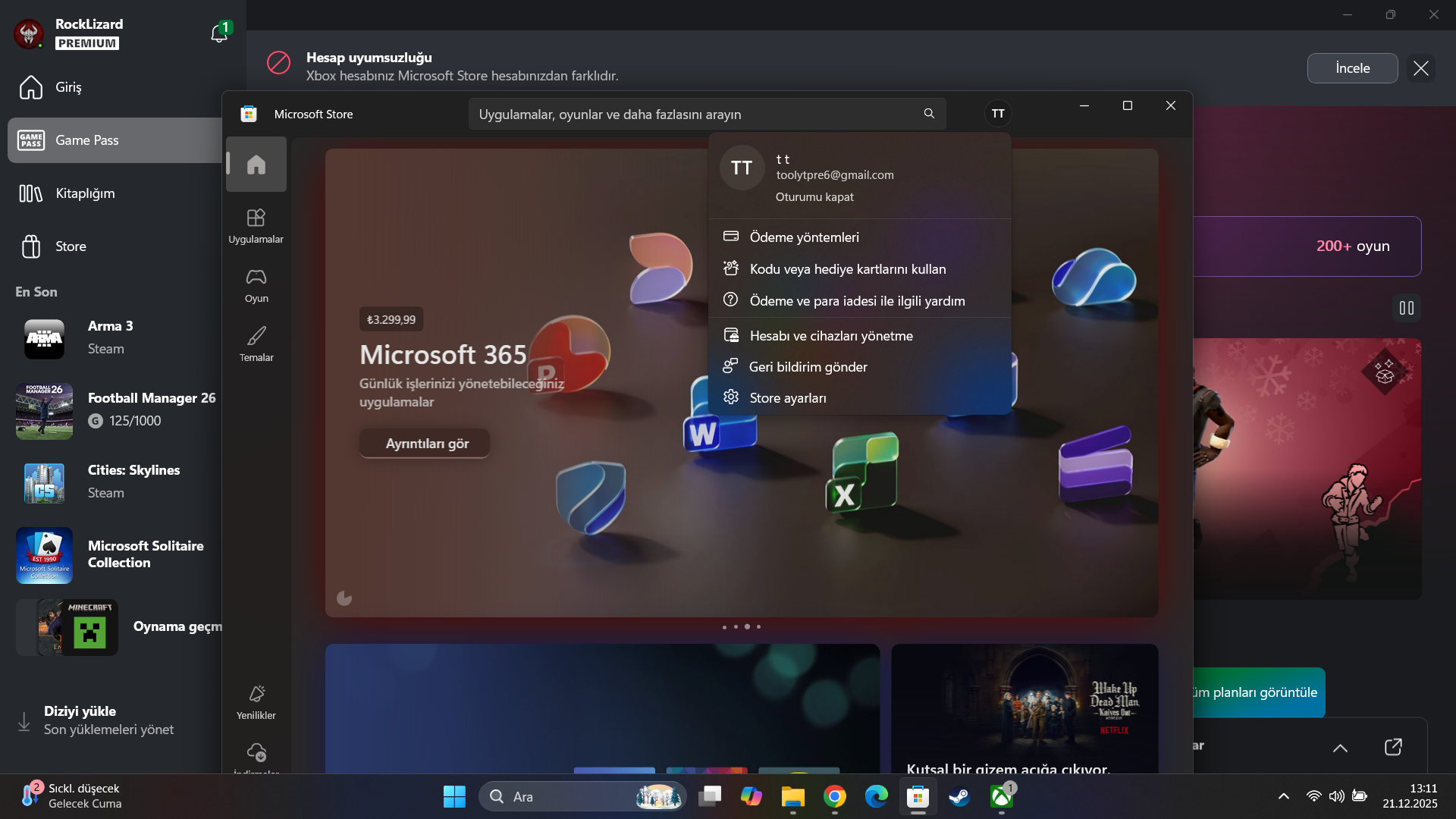Image resolution: width=1456 pixels, height=819 pixels.
Task: Launch Copilot from taskbar
Action: (x=752, y=797)
